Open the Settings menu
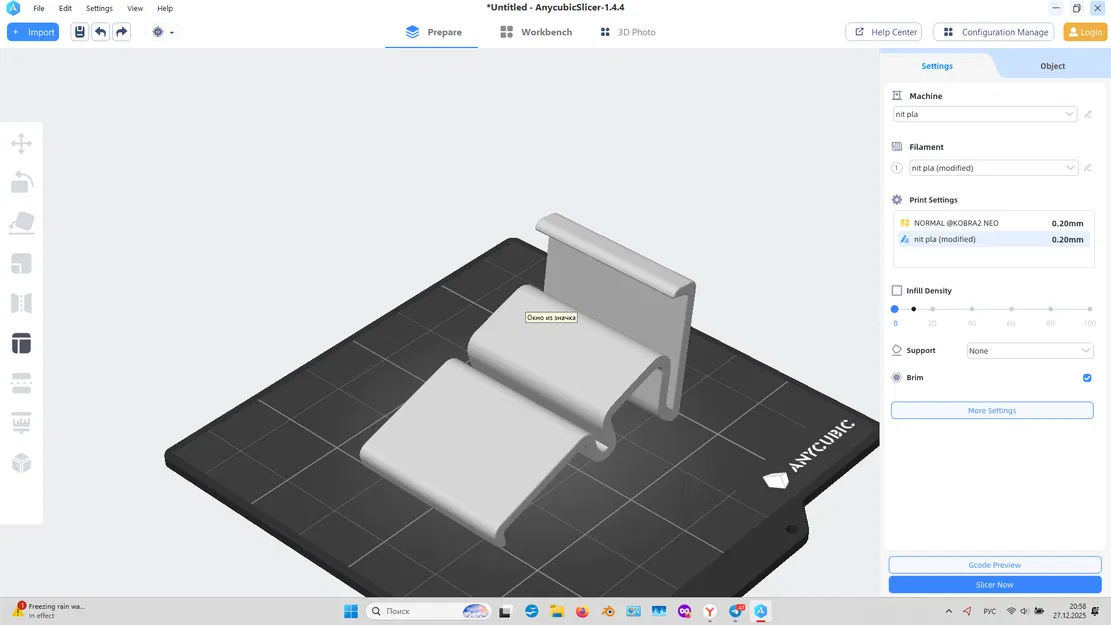This screenshot has height=625, width=1111. click(99, 9)
